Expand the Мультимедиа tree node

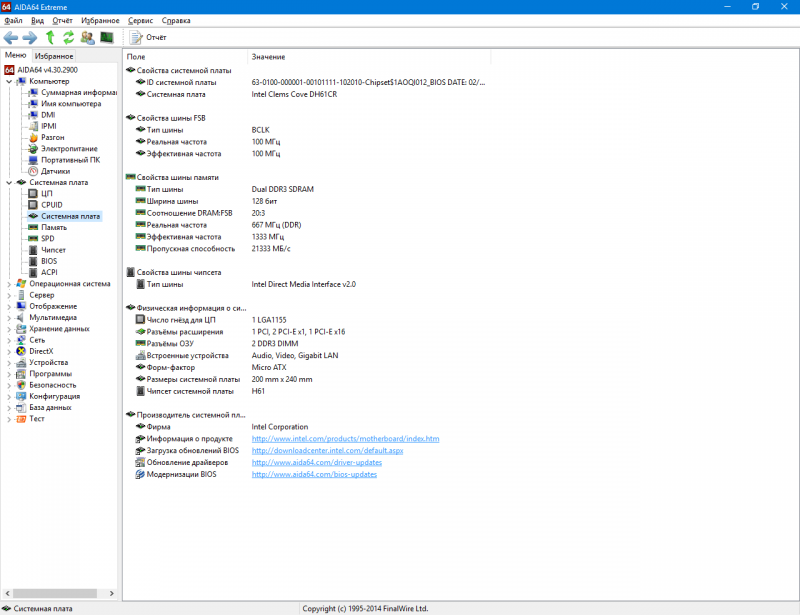point(9,317)
